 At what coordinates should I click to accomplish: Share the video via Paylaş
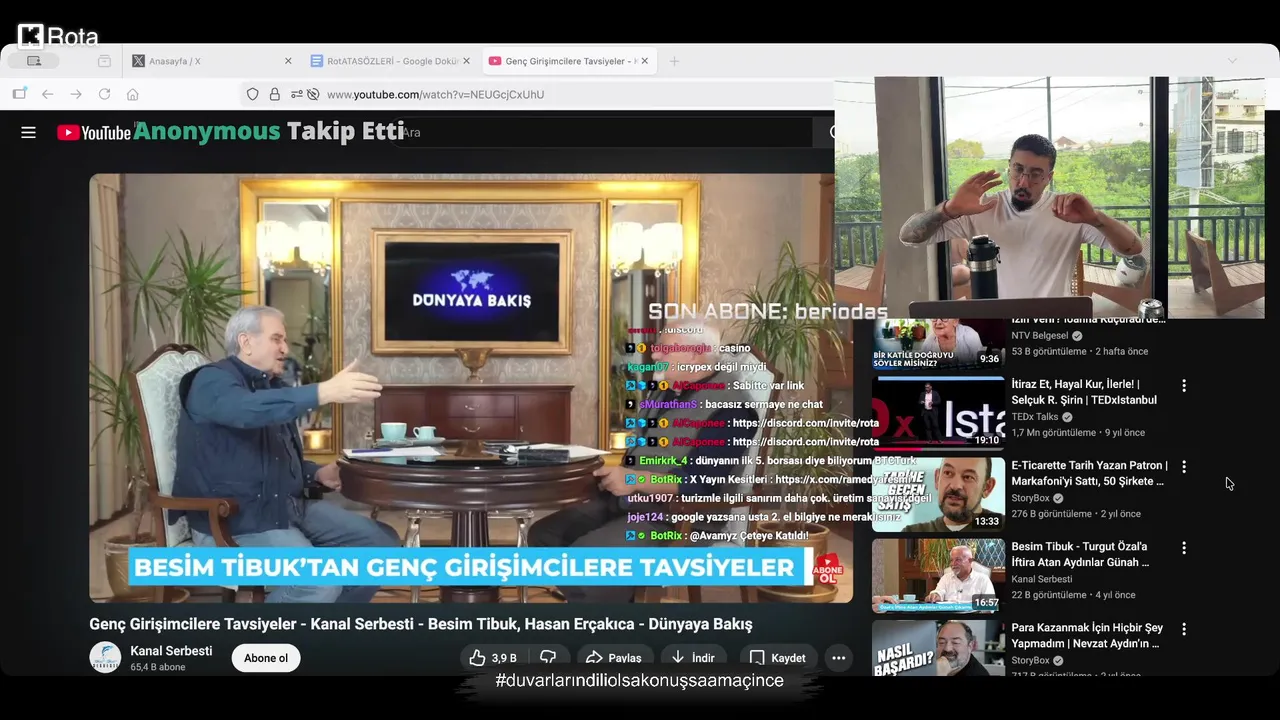(x=613, y=658)
